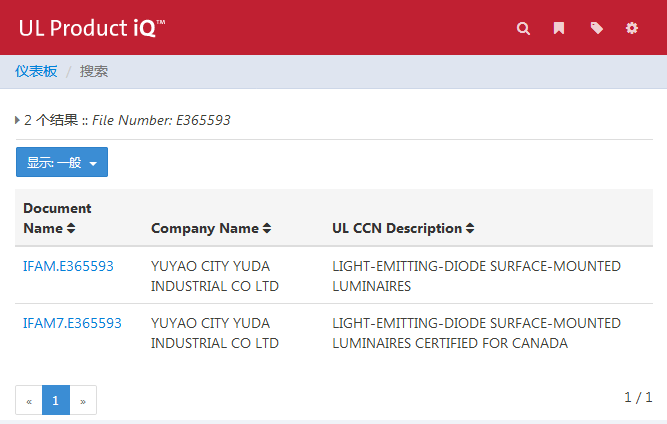The width and height of the screenshot is (667, 424).
Task: Expand the results summary triangle
Action: 18,120
